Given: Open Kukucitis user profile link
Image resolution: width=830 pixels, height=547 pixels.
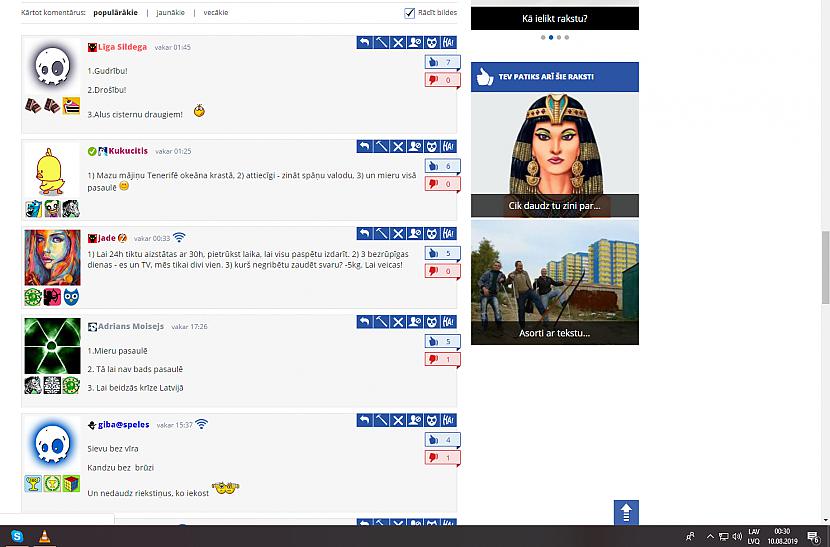Looking at the screenshot, I should coord(128,151).
